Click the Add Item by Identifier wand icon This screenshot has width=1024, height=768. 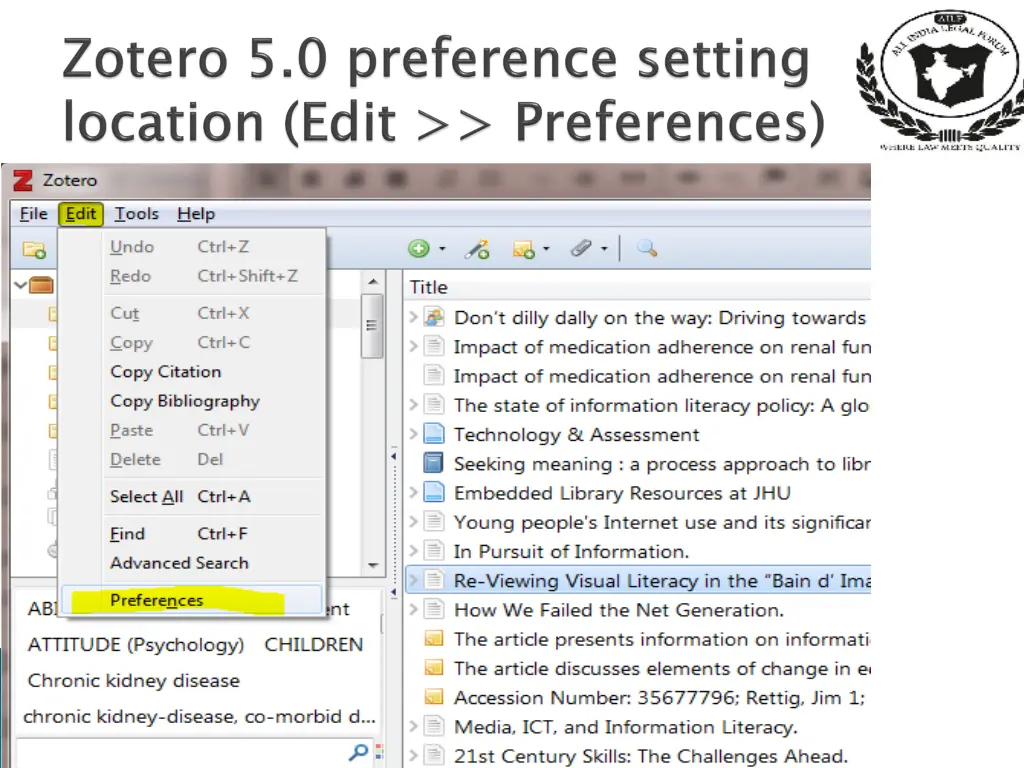pos(477,249)
